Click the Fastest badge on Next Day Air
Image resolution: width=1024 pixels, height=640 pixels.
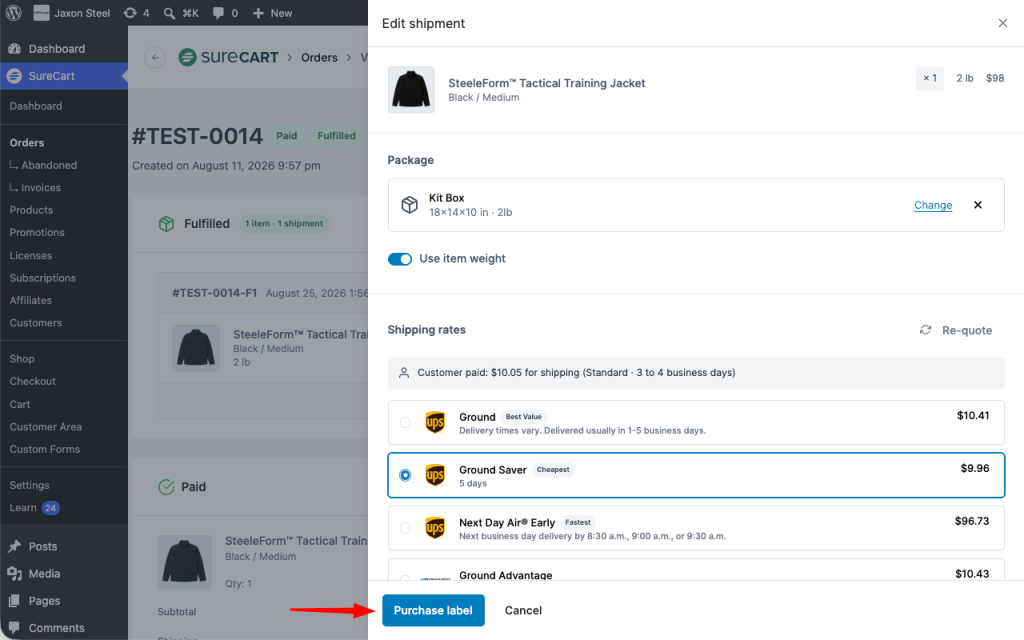(578, 522)
